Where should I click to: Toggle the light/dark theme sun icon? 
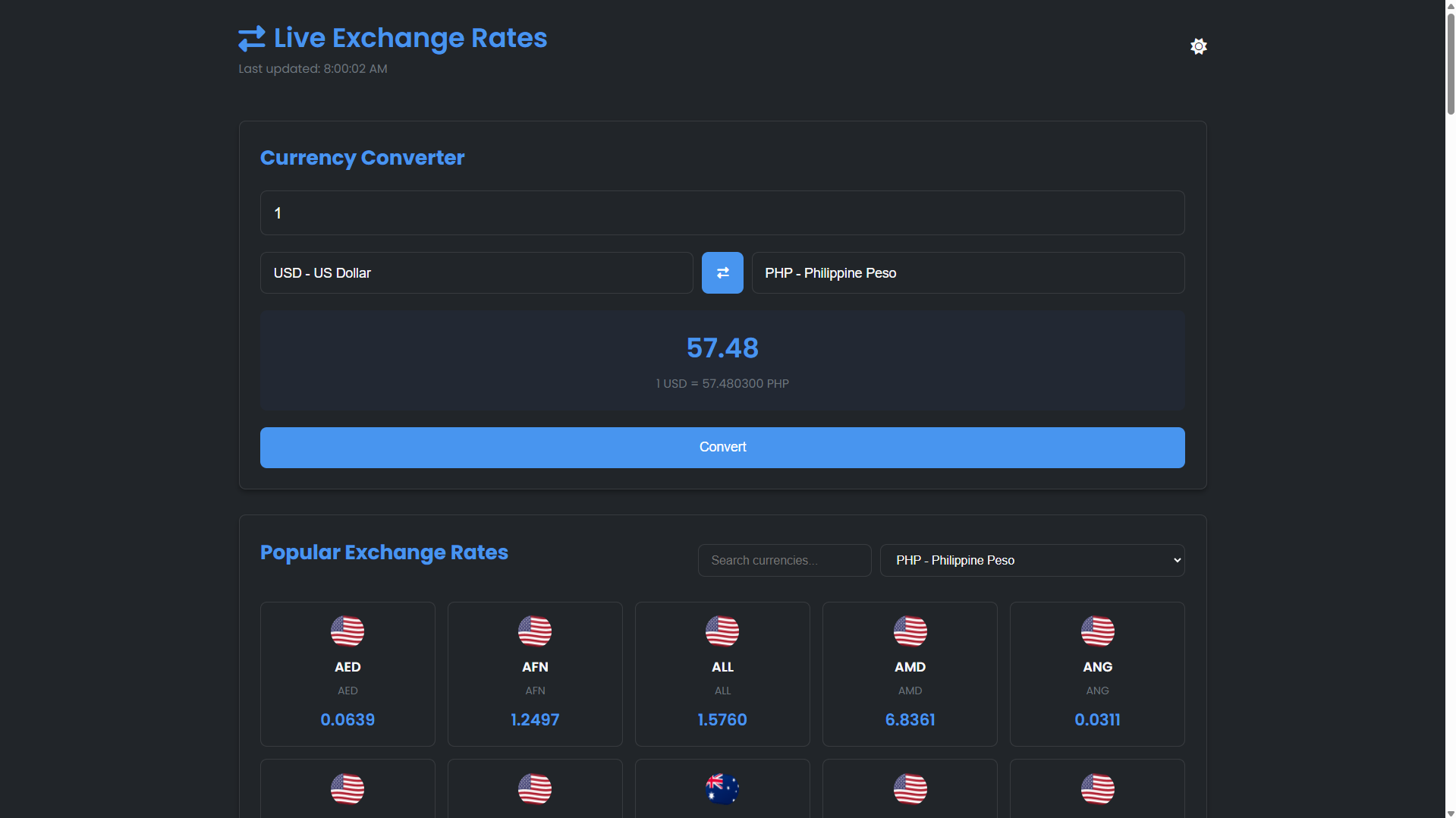tap(1198, 46)
